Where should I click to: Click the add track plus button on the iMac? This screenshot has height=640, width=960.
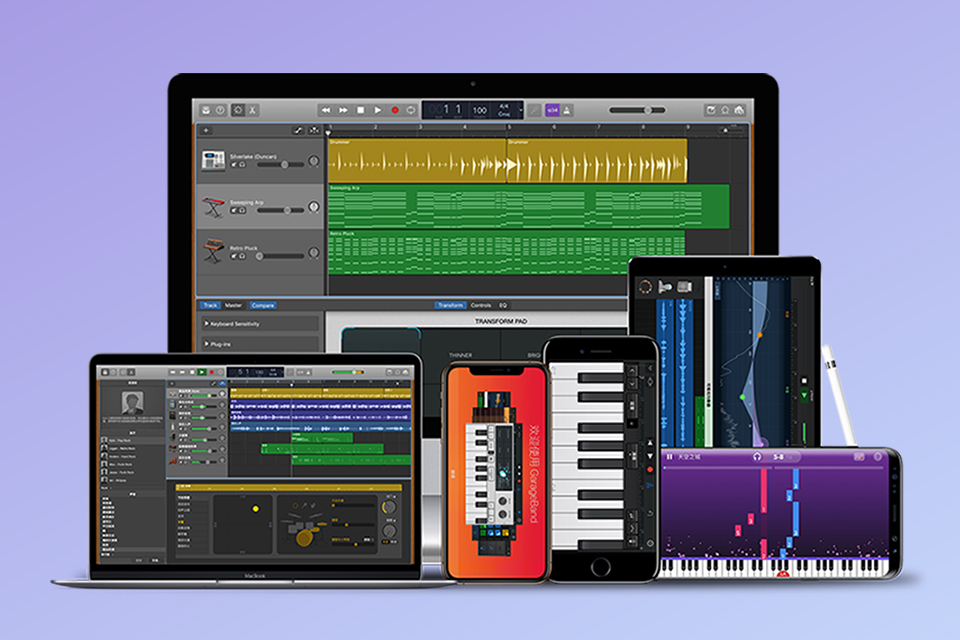tap(206, 130)
